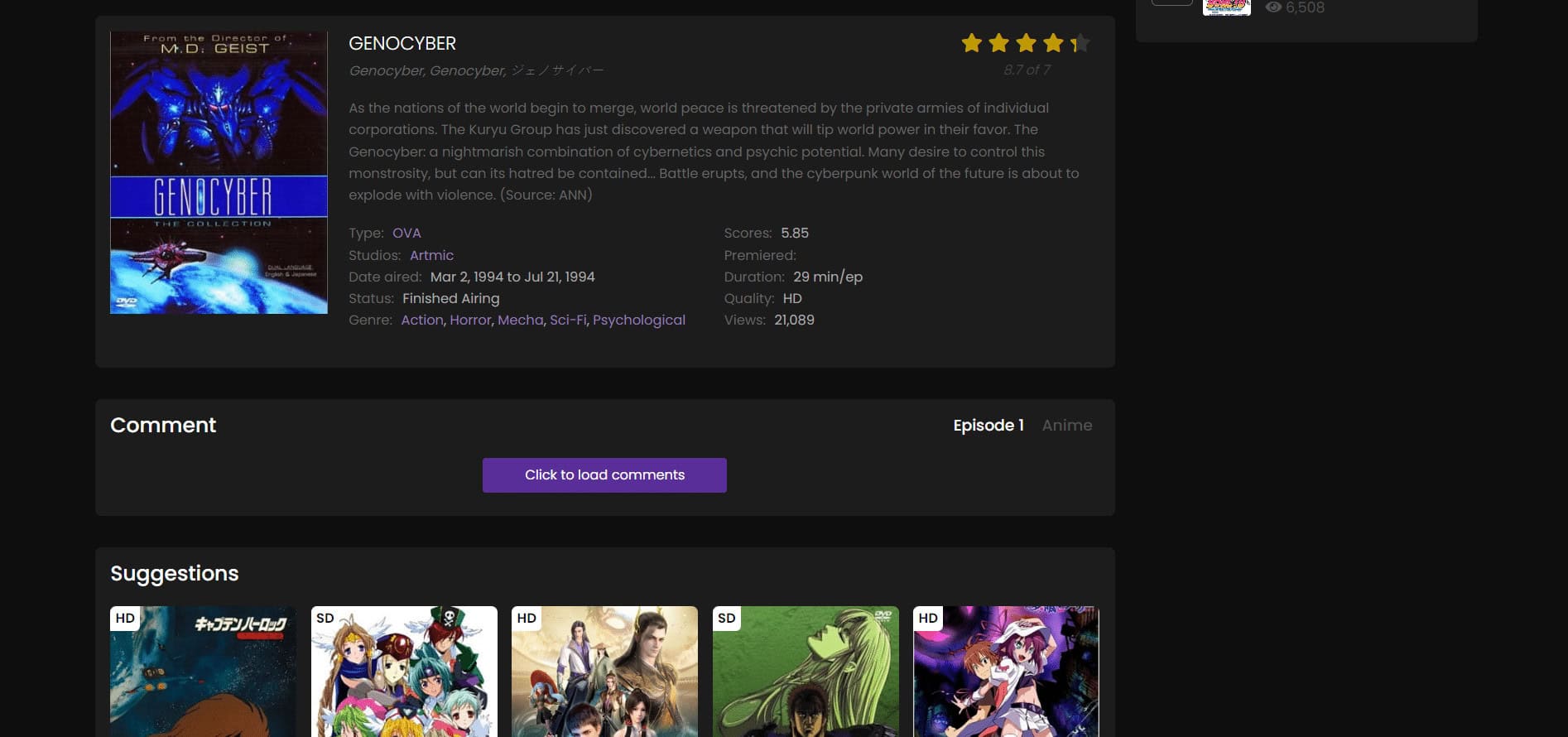Browse the Action genre link

pos(422,320)
